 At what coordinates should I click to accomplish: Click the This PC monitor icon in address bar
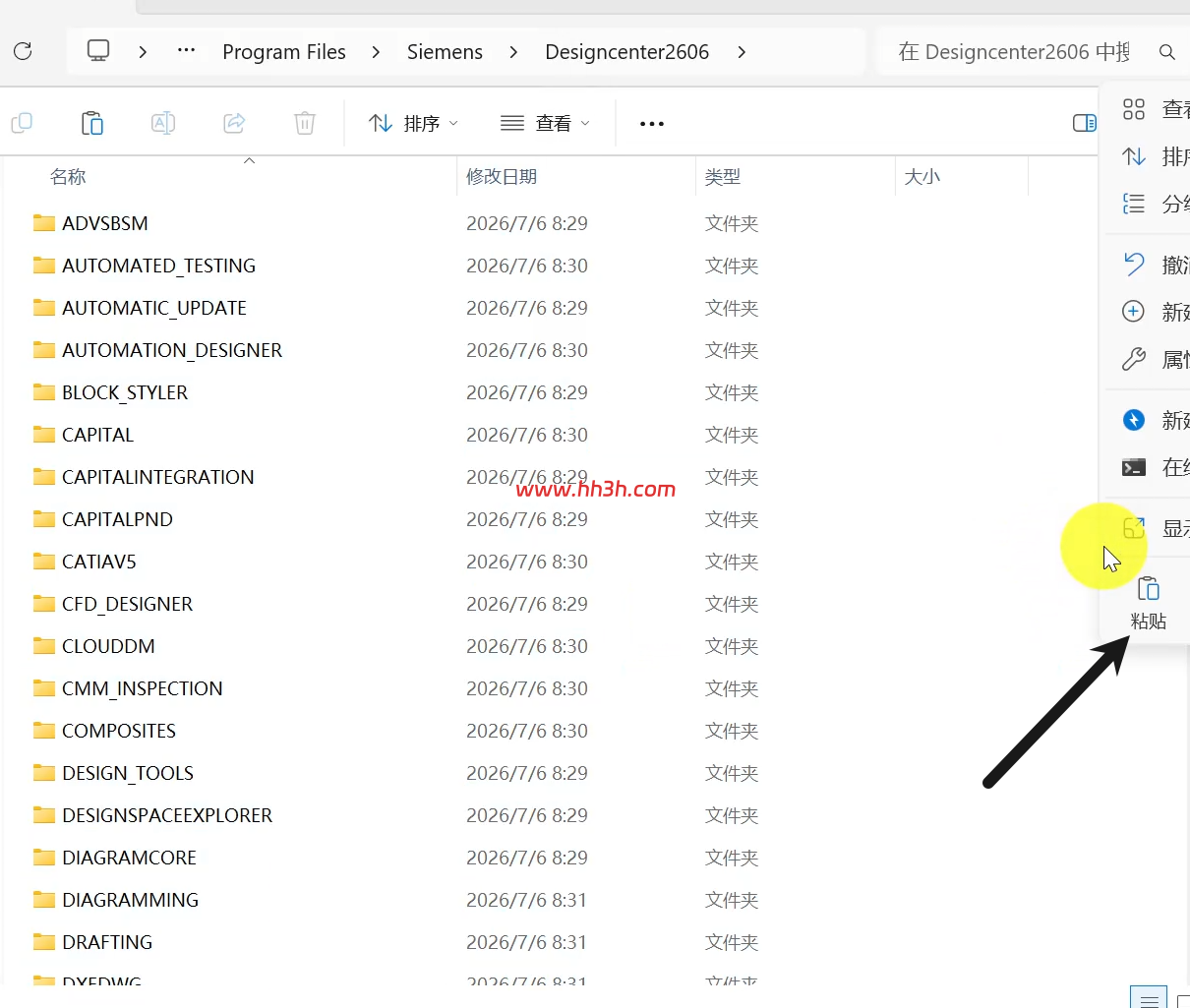[98, 51]
